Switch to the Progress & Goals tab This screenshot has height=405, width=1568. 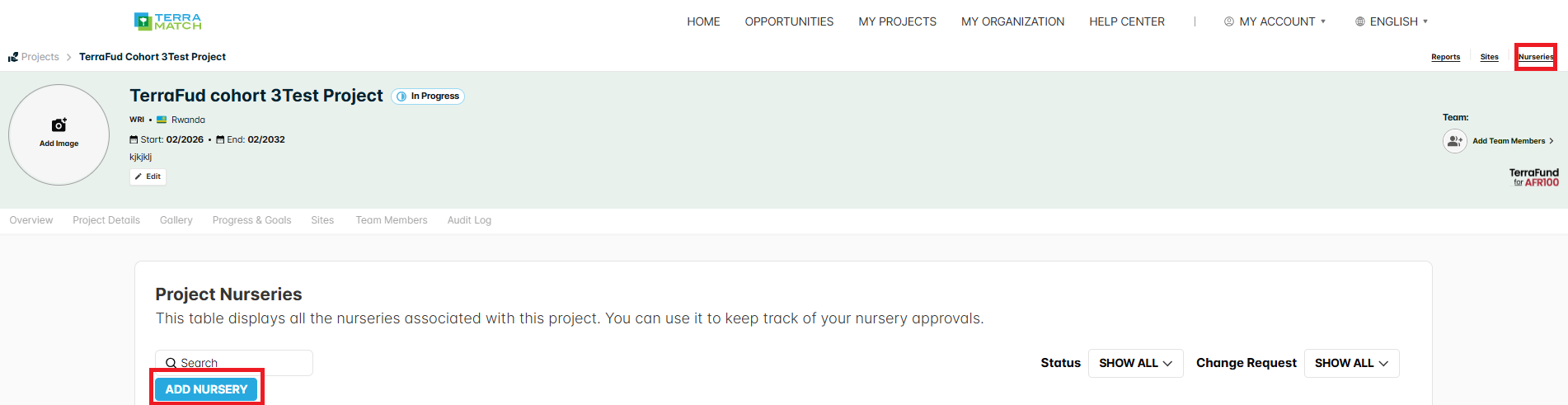click(251, 220)
